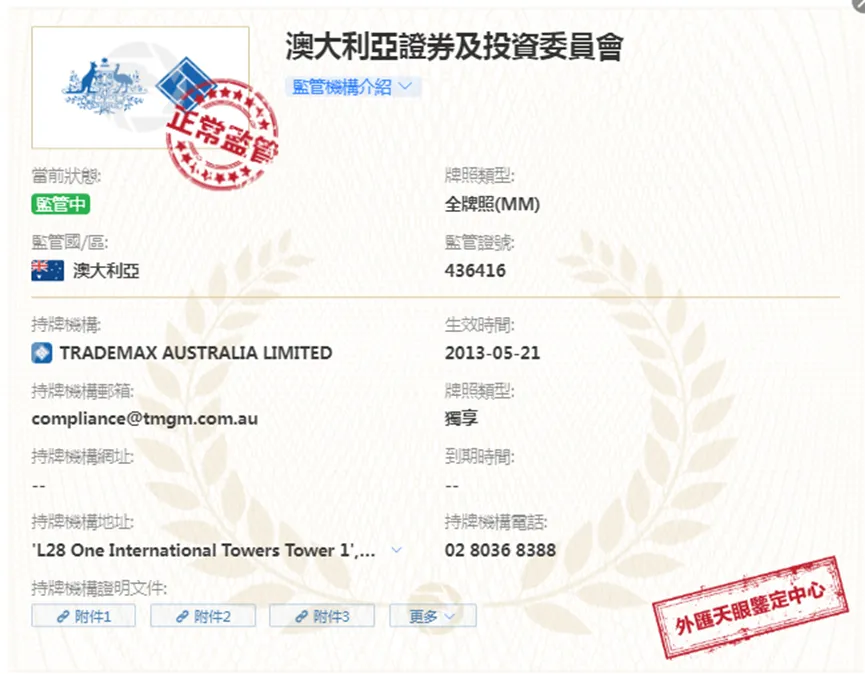Expand the full address chevron

coord(396,550)
